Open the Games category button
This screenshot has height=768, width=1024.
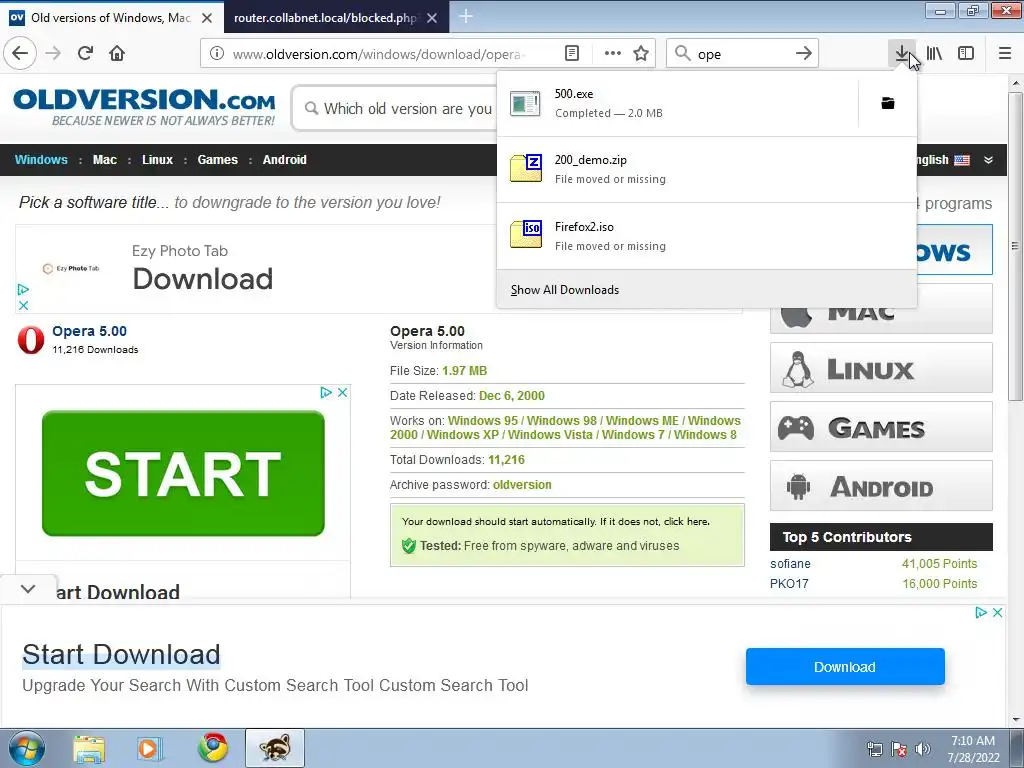click(x=881, y=427)
